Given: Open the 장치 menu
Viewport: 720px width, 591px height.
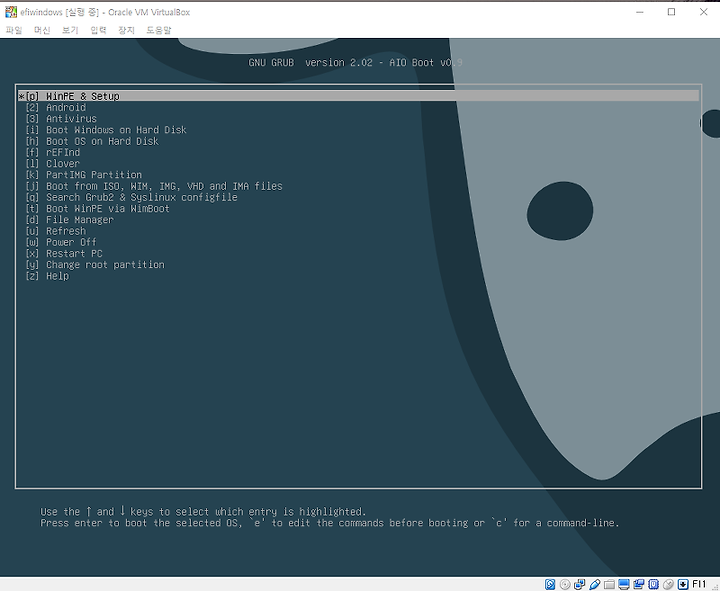Looking at the screenshot, I should click(x=126, y=30).
